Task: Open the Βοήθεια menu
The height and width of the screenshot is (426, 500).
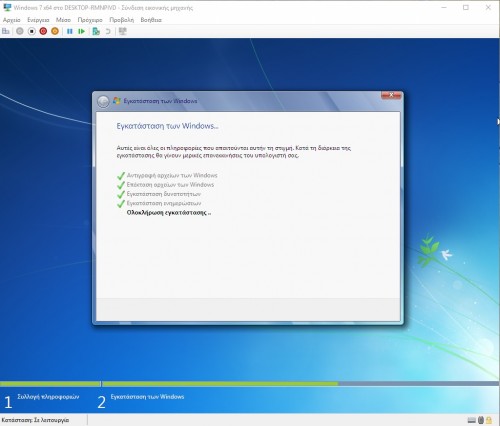Action: point(151,20)
